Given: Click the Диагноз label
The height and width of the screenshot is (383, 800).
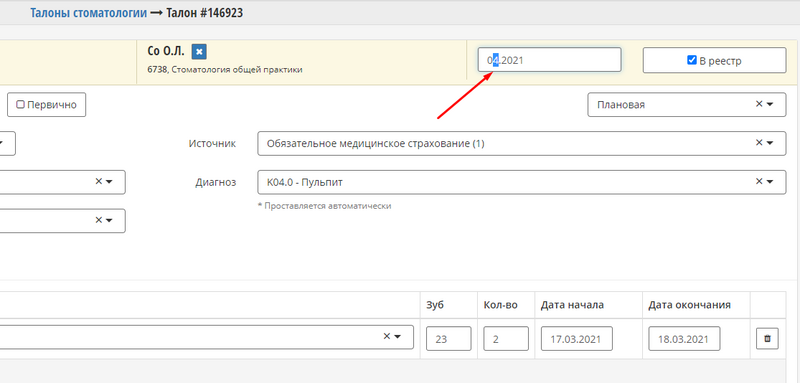Looking at the screenshot, I should [215, 183].
